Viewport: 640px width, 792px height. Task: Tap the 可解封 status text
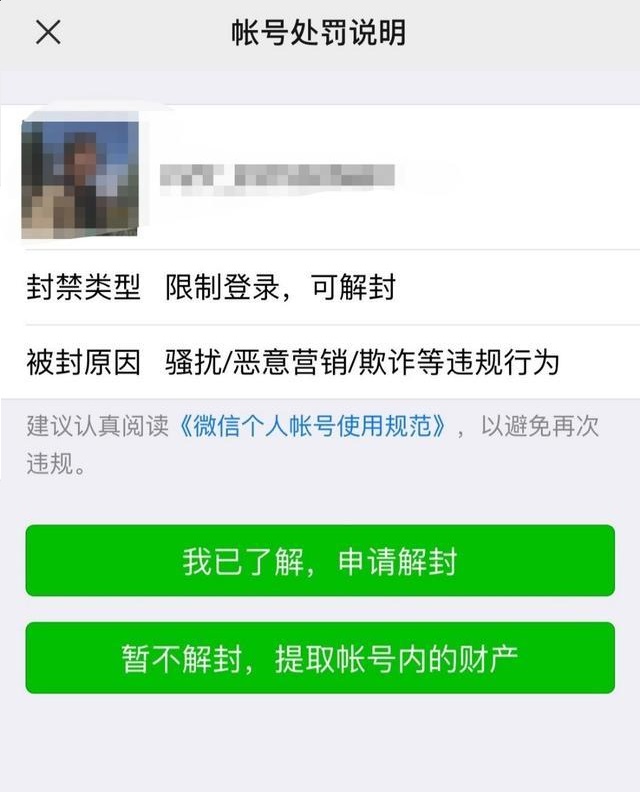click(353, 287)
